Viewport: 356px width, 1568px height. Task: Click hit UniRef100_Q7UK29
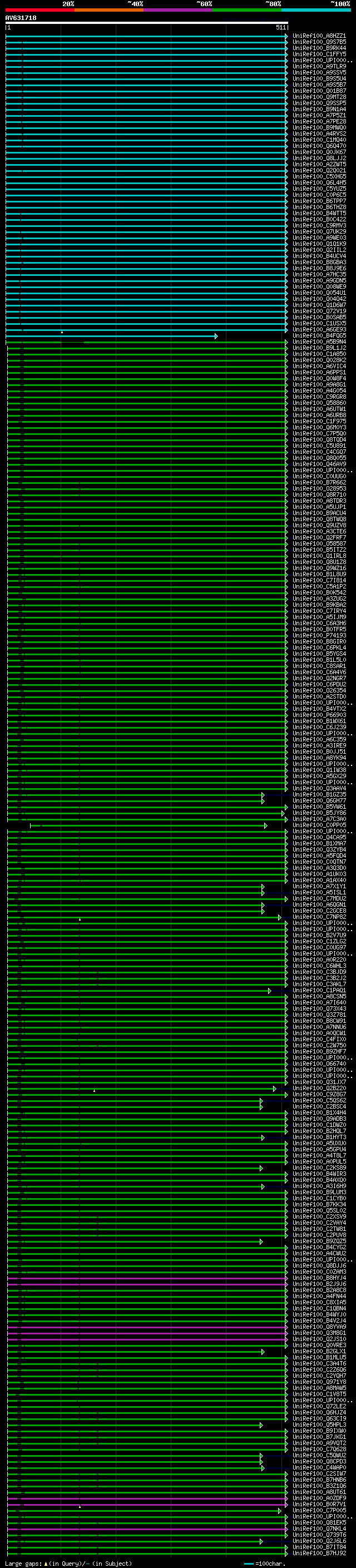tap(319, 232)
